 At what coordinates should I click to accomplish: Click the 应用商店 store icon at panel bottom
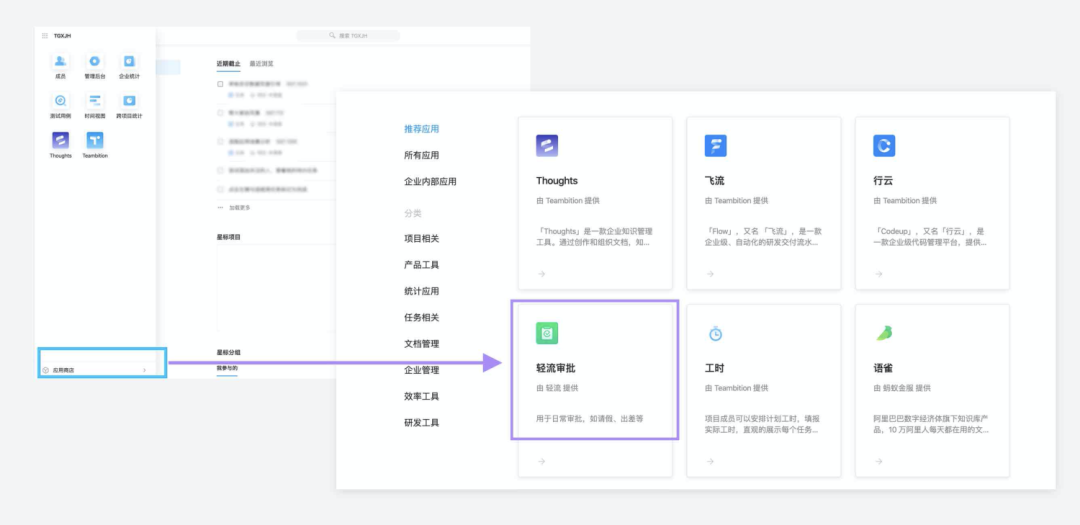pos(45,370)
